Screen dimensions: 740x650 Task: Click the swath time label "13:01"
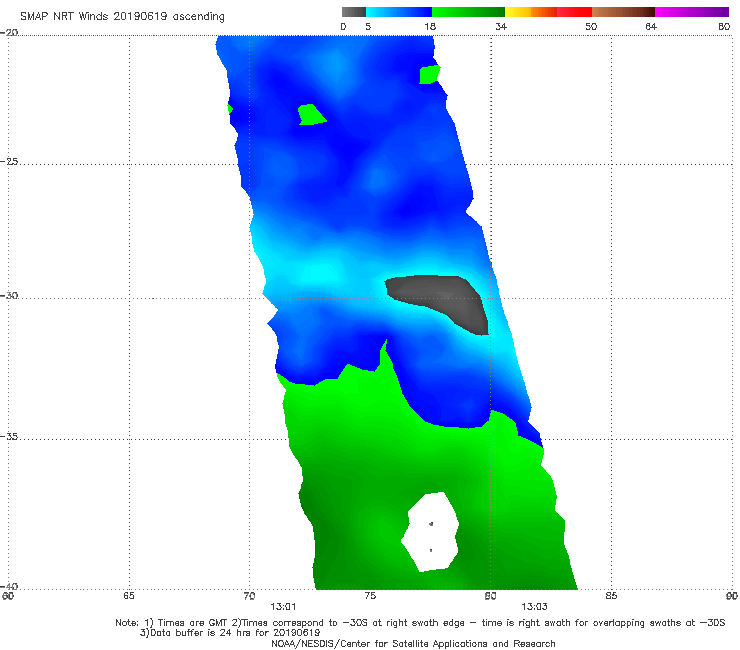click(283, 607)
